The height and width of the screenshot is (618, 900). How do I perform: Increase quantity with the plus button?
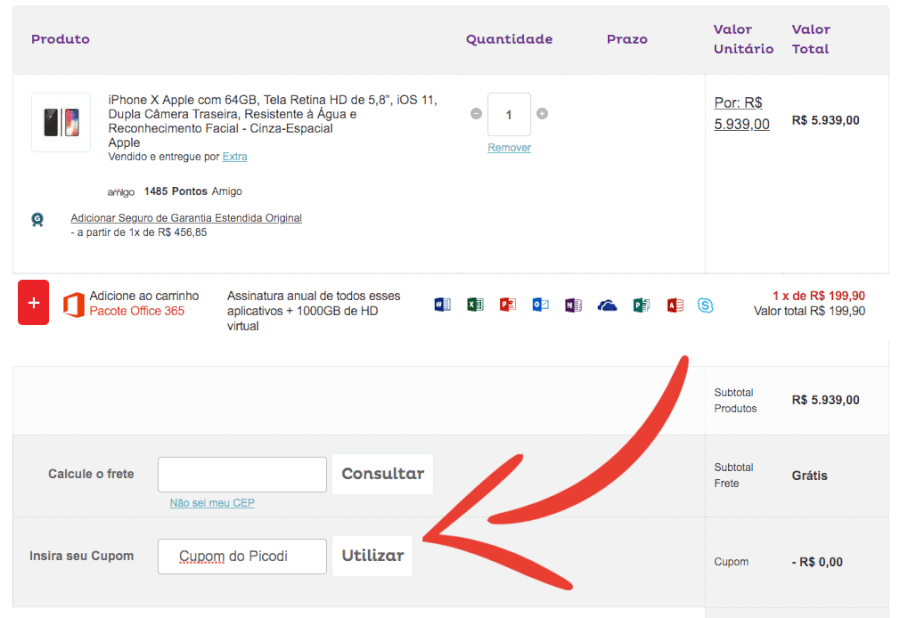coord(542,114)
